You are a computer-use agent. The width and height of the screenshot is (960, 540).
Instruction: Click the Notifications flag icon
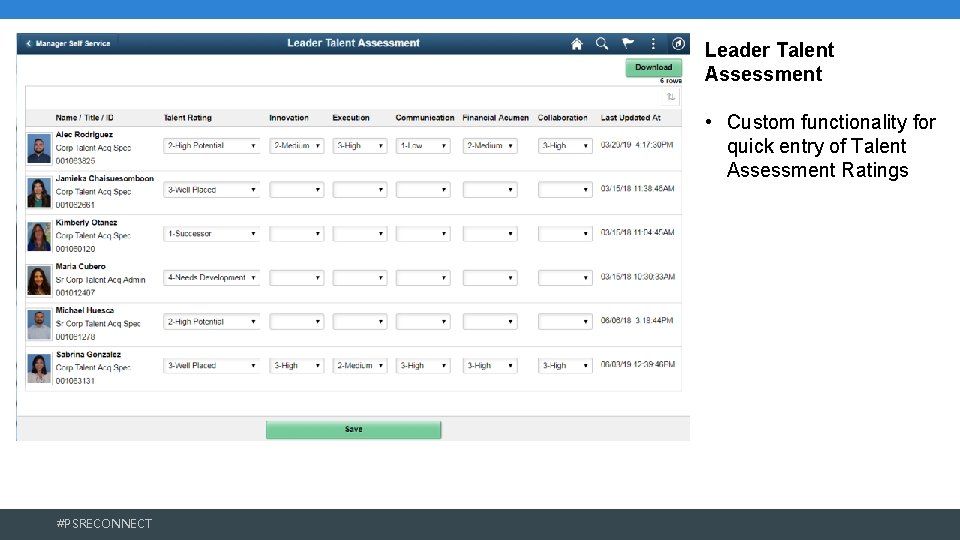pos(628,43)
